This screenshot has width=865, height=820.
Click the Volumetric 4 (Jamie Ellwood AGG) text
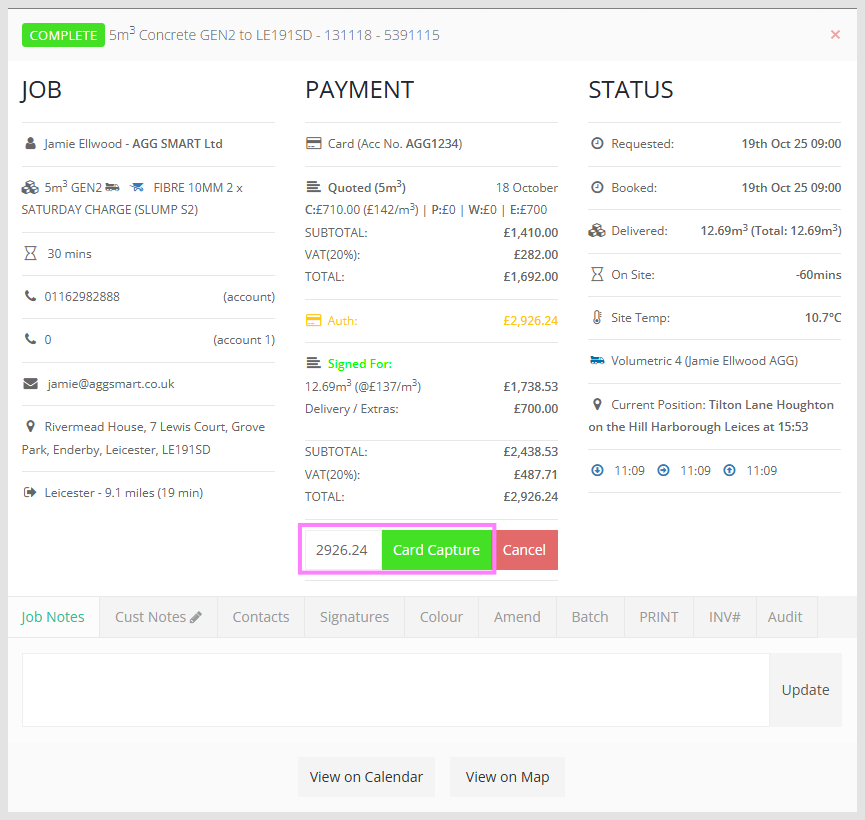[x=704, y=360]
